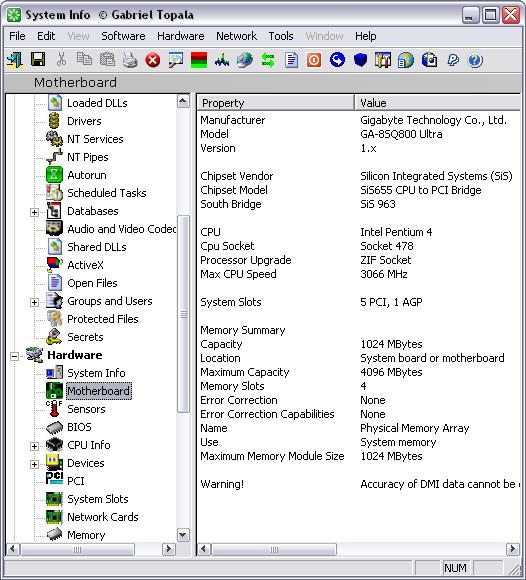
Task: Click the PayPal P toolbar icon
Action: (453, 60)
